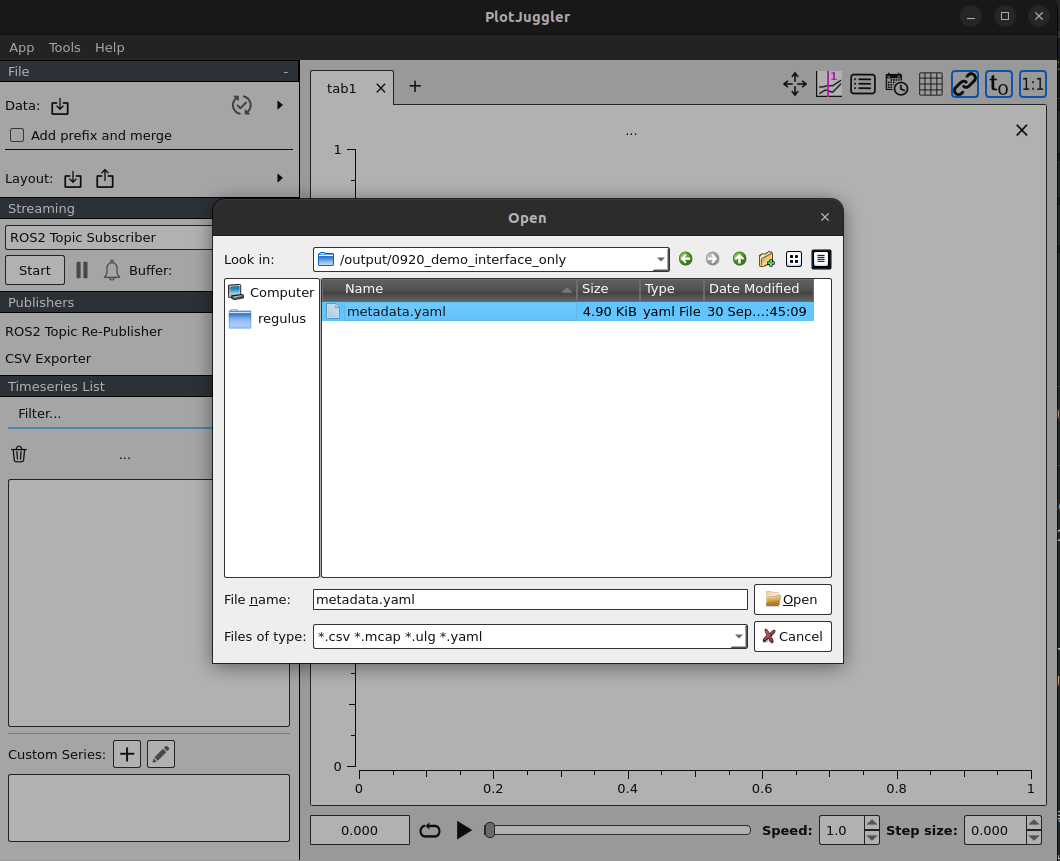Increase Step size with up arrow
This screenshot has height=861, width=1060.
(1034, 823)
